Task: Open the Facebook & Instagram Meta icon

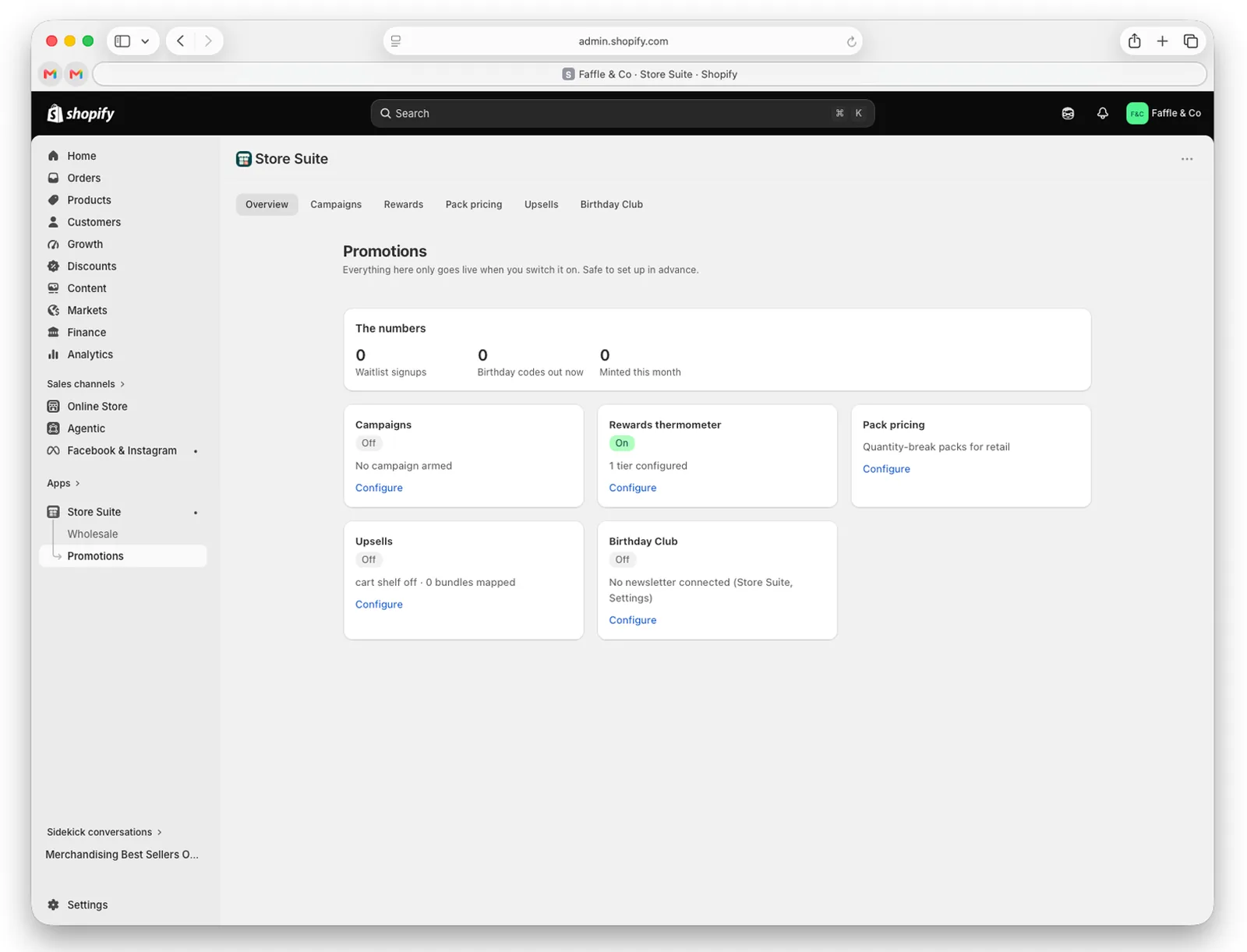Action: click(x=53, y=451)
